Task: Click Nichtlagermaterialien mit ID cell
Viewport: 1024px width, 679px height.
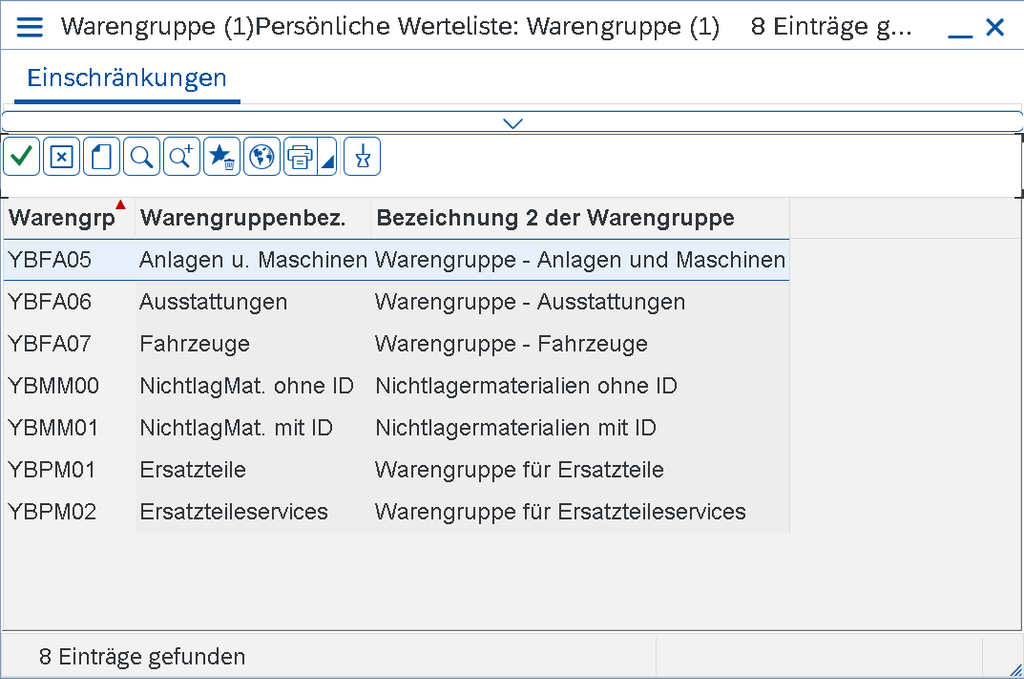Action: [x=580, y=428]
